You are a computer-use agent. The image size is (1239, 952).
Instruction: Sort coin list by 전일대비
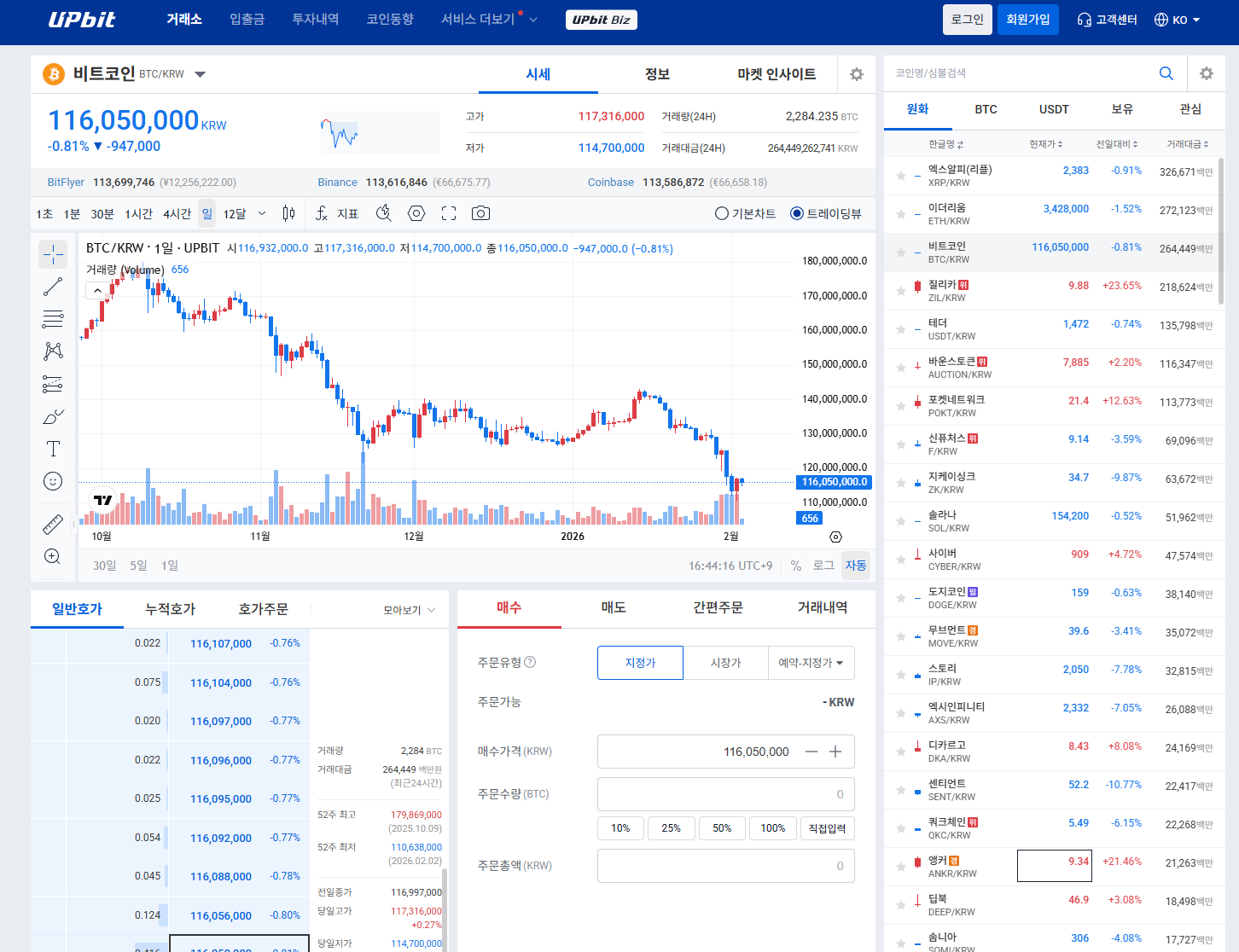pyautogui.click(x=1117, y=144)
